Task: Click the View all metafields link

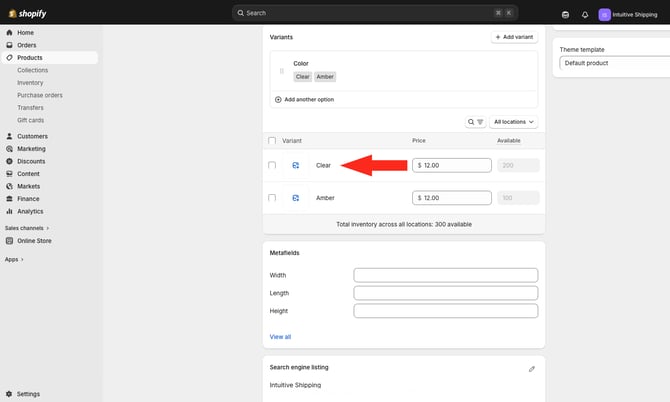Action: coord(280,337)
